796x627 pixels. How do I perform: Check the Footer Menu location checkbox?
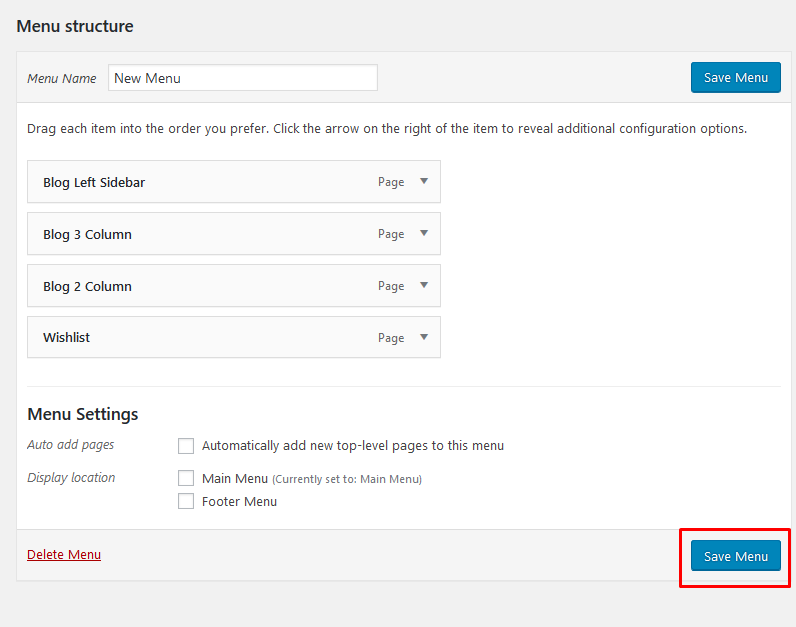pyautogui.click(x=186, y=501)
